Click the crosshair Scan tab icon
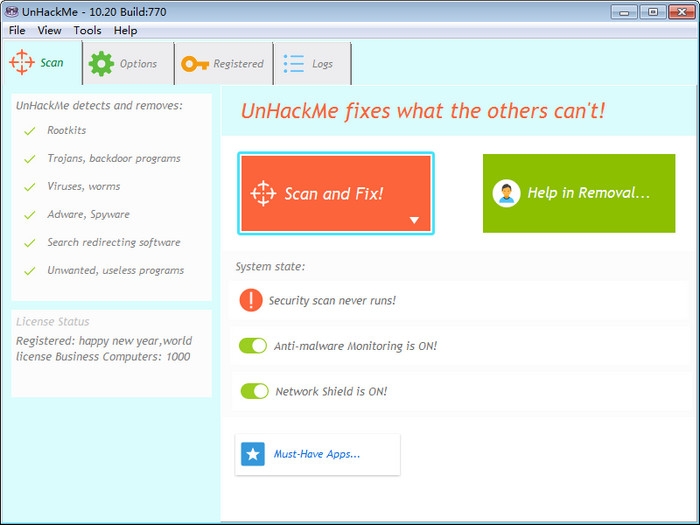700x525 pixels. pyautogui.click(x=21, y=62)
